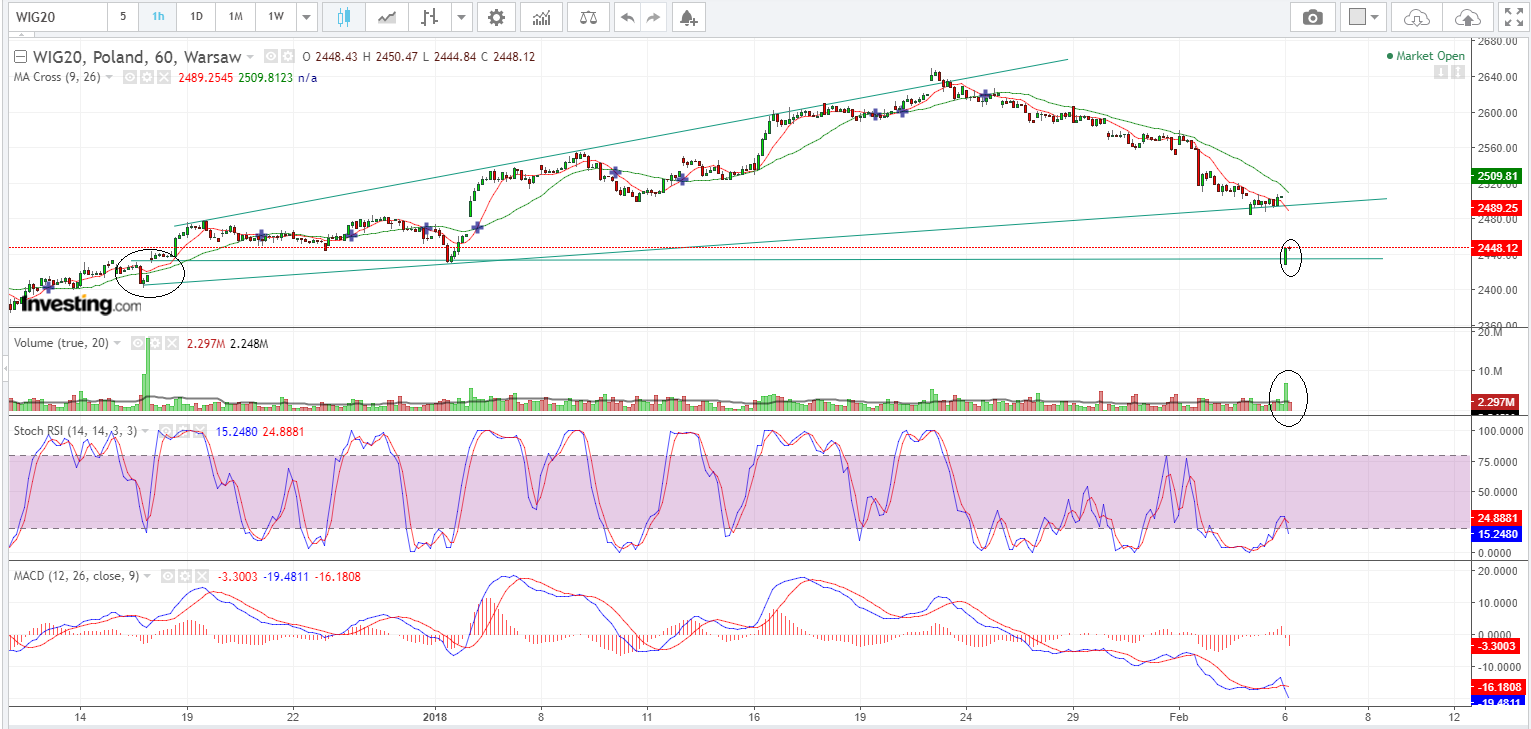Viewport: 1531px width, 729px height.
Task: Hide the MA Cross indicator
Action: (x=130, y=77)
